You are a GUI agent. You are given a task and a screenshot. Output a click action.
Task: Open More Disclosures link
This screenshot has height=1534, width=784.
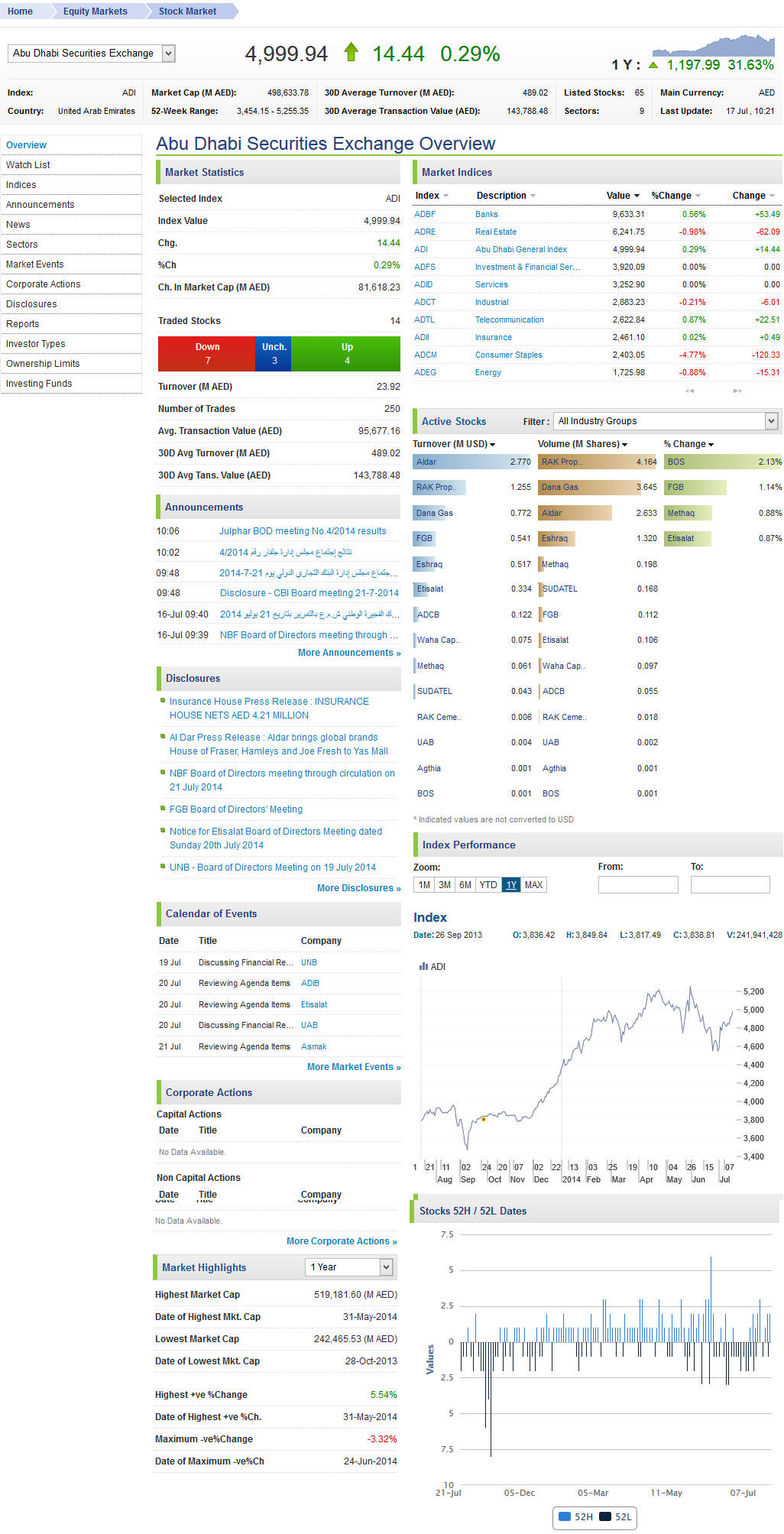pos(359,888)
